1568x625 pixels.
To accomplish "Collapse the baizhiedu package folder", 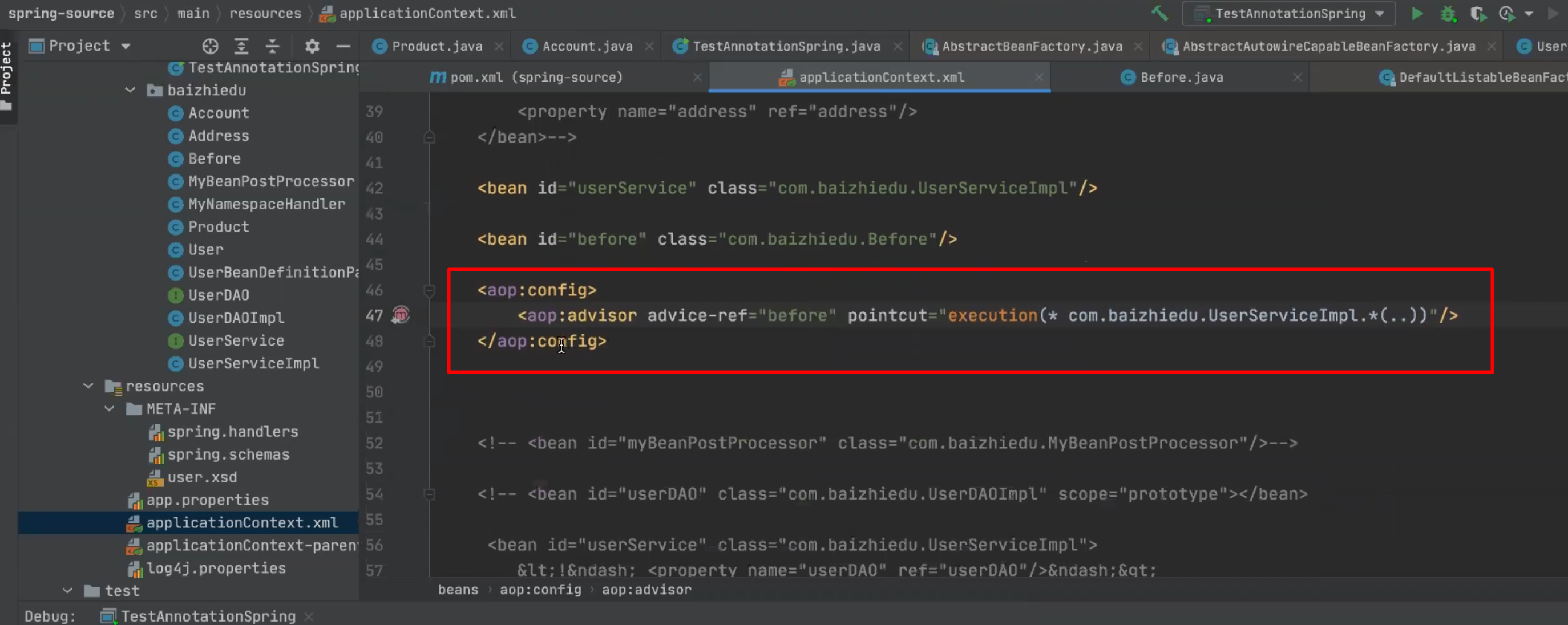I will coord(130,90).
